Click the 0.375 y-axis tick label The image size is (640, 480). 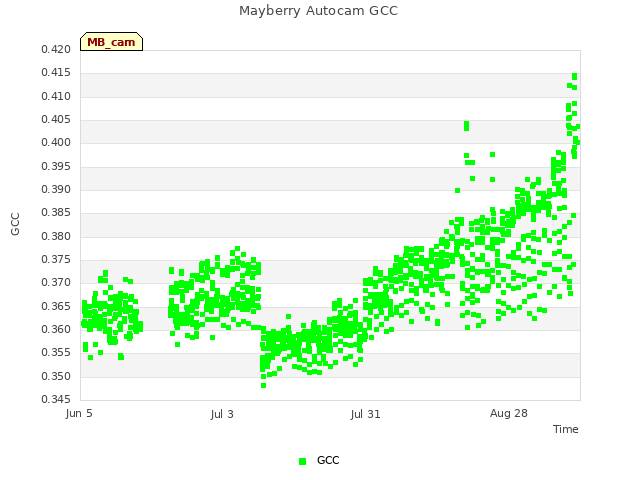[56, 260]
